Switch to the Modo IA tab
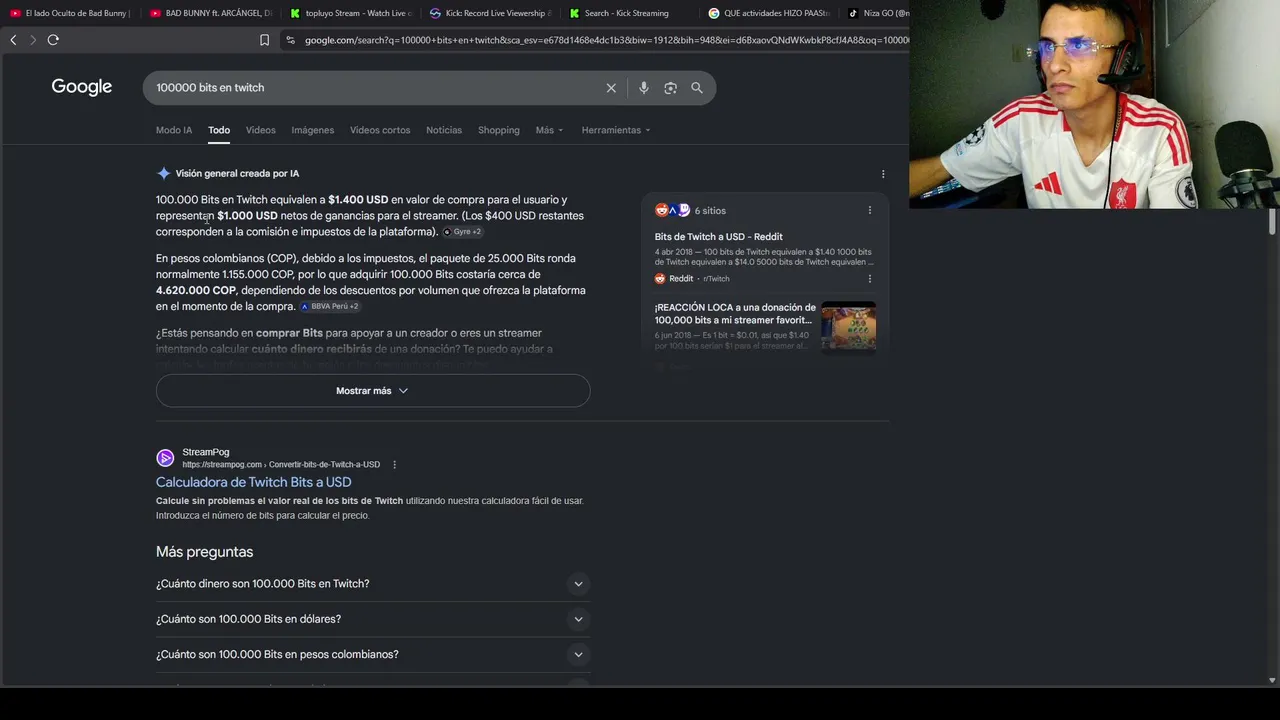This screenshot has height=720, width=1280. pyautogui.click(x=174, y=130)
